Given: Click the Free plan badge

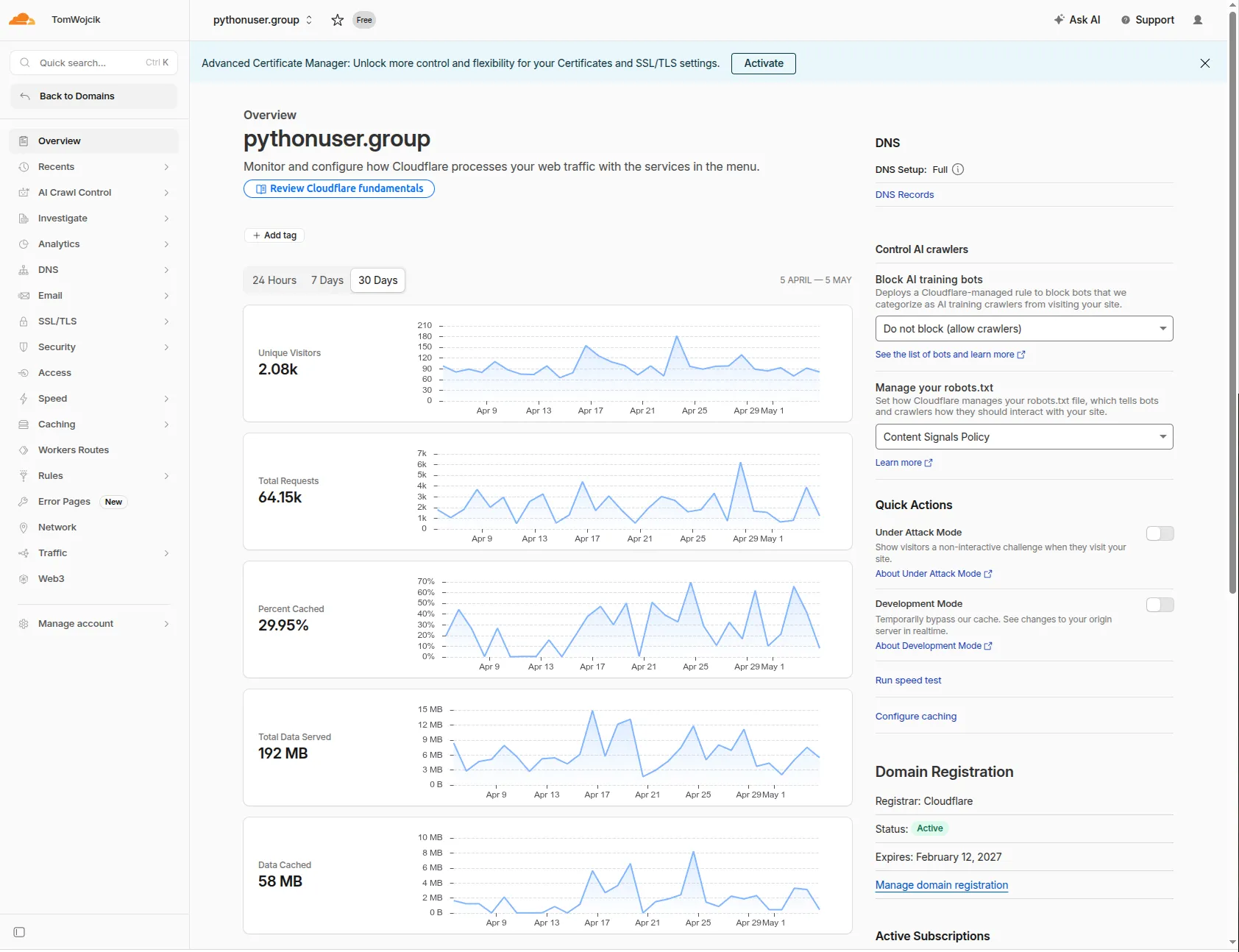Looking at the screenshot, I should tap(364, 20).
